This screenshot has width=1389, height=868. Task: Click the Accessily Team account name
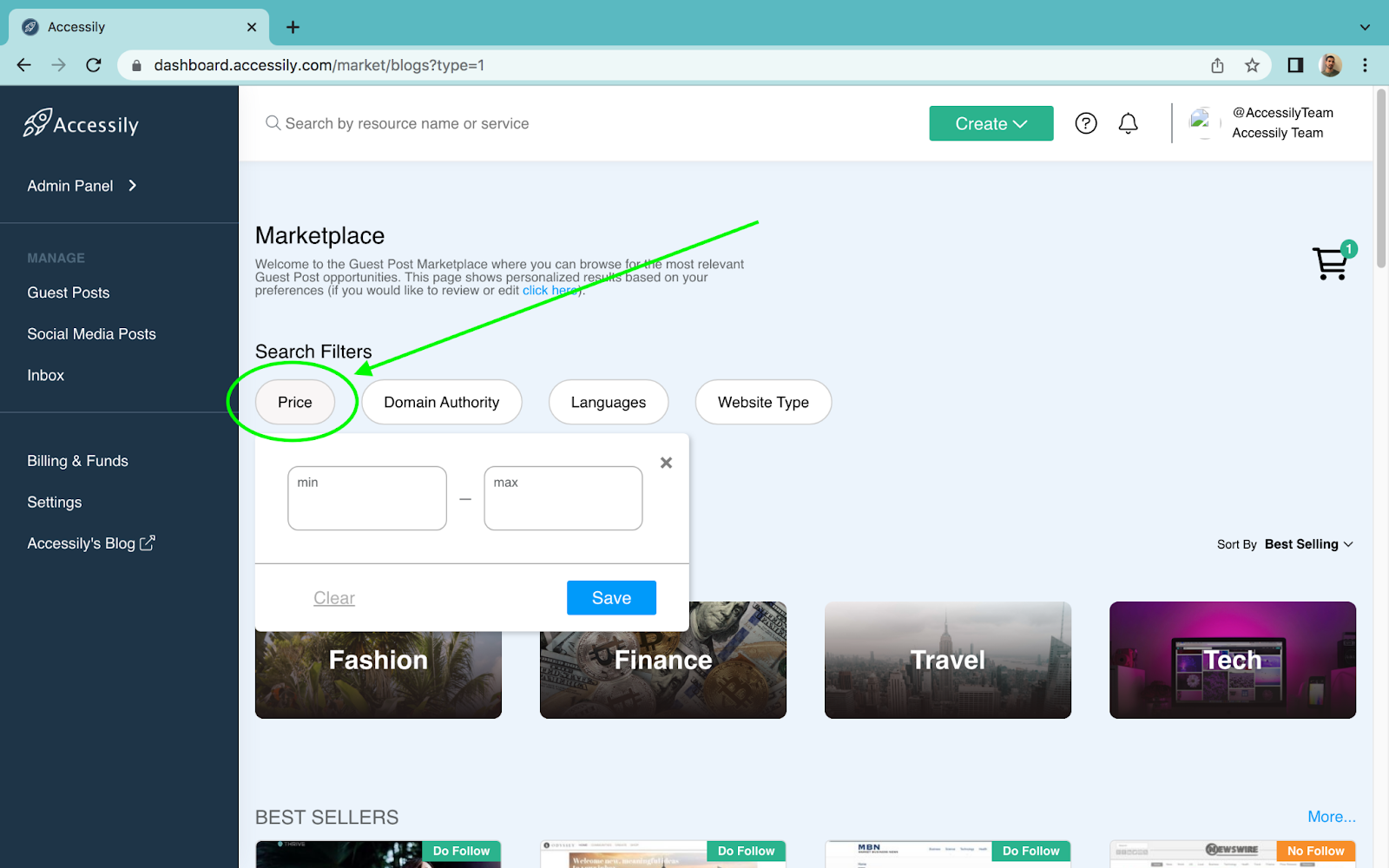click(x=1278, y=133)
